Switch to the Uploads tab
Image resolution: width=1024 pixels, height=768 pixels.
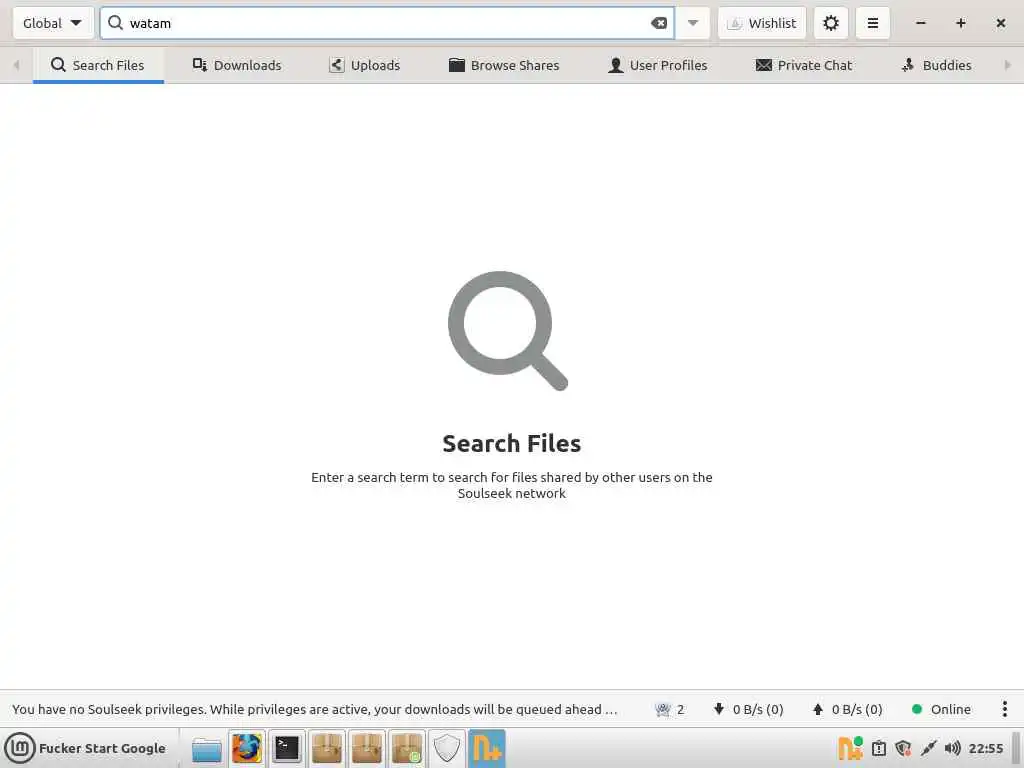tap(364, 65)
